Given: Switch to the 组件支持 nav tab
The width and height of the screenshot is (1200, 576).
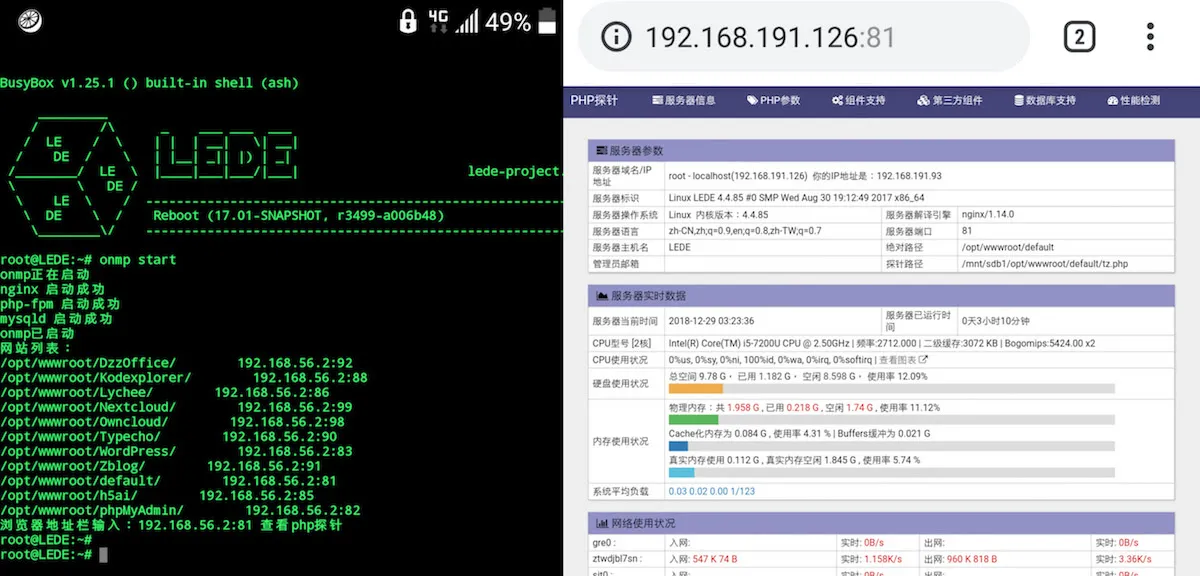Looking at the screenshot, I should [x=858, y=101].
